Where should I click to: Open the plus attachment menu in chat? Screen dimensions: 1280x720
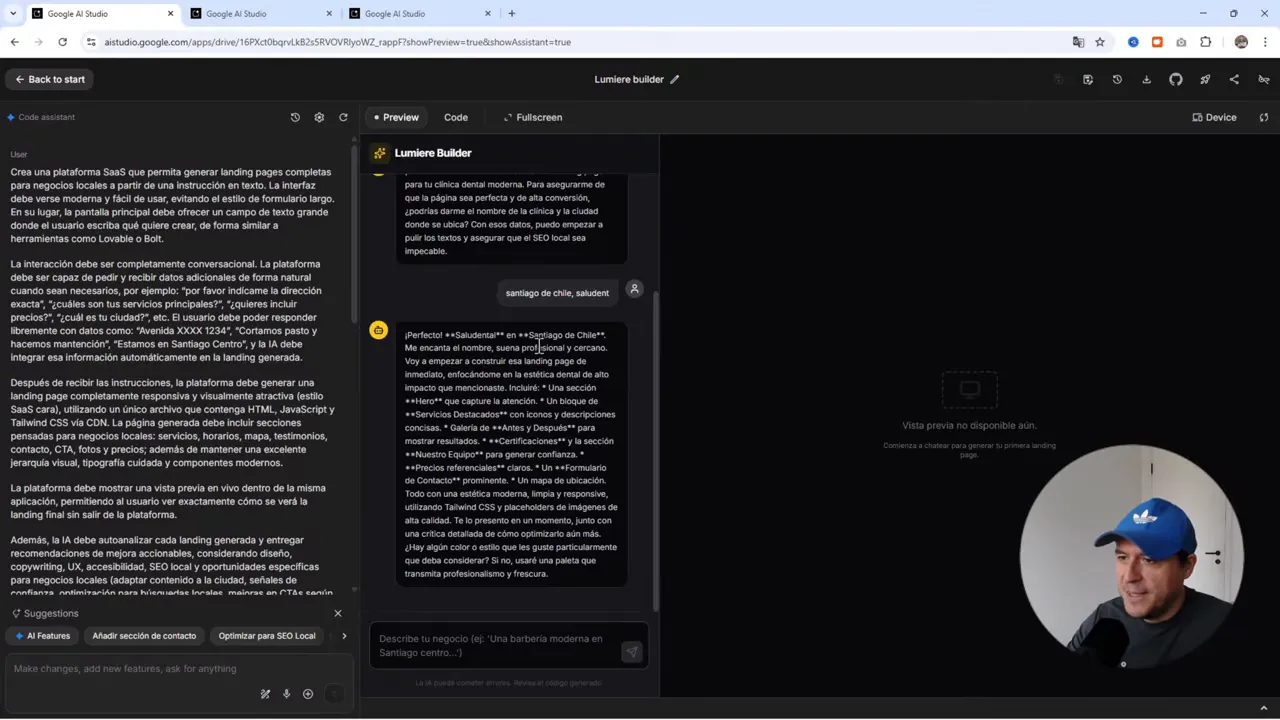pyautogui.click(x=307, y=694)
